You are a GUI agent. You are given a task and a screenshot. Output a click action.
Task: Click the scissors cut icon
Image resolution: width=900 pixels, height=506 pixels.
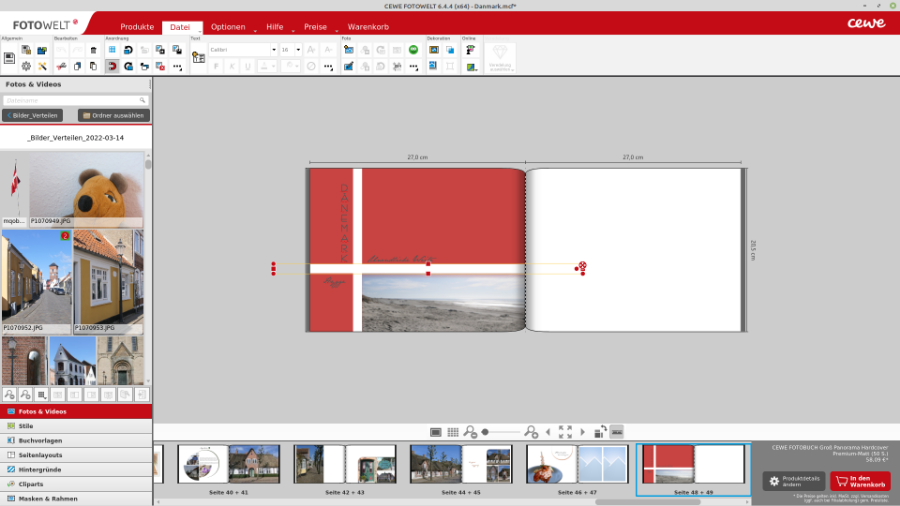(60, 66)
